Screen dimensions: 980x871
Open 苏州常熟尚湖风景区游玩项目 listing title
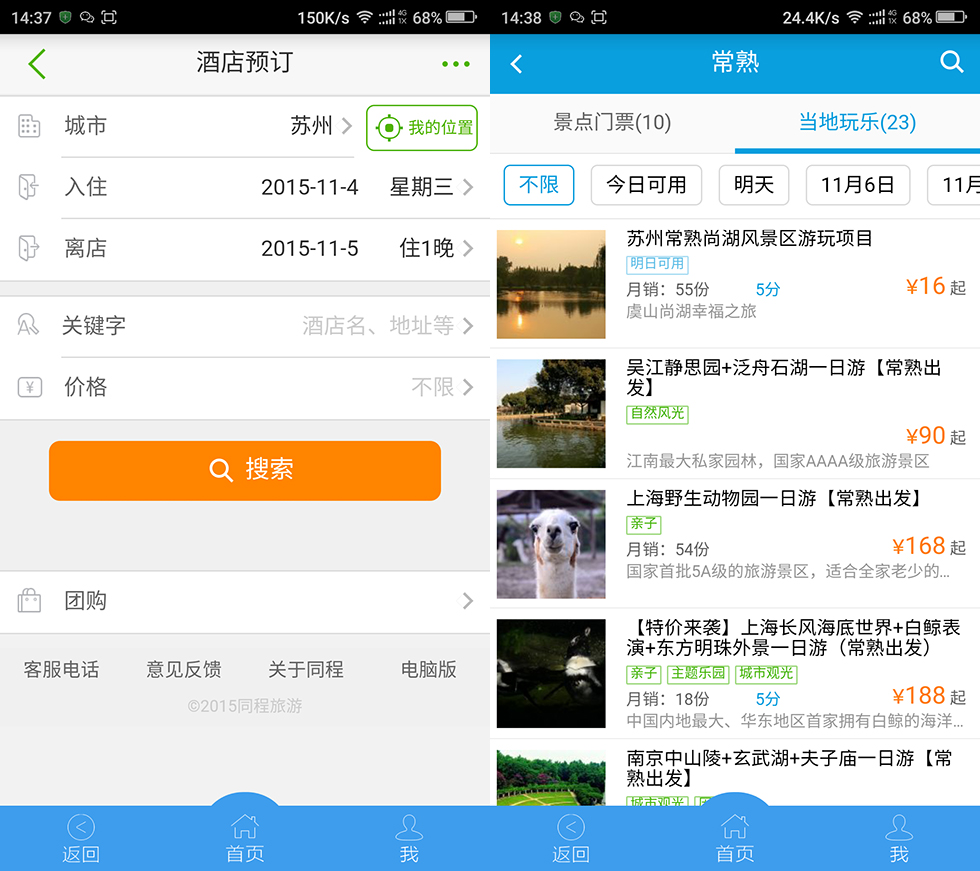coord(749,238)
